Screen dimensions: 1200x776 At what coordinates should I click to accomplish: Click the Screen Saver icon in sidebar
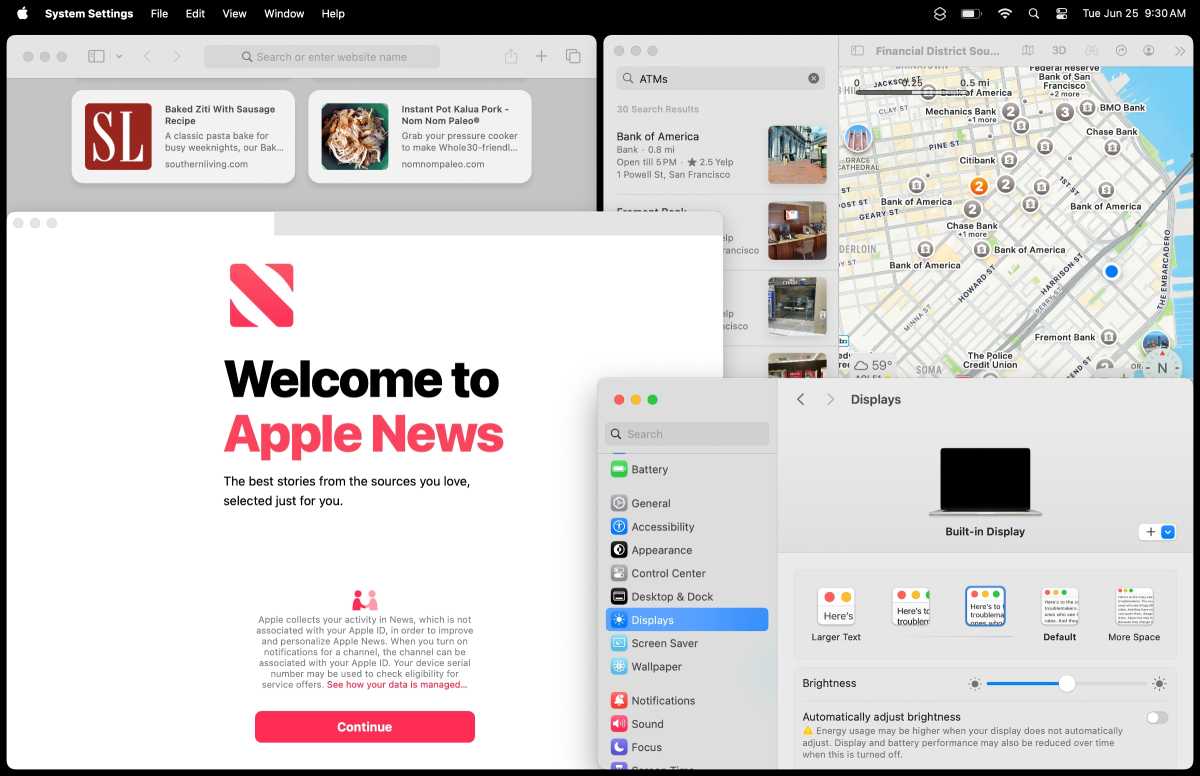[619, 643]
